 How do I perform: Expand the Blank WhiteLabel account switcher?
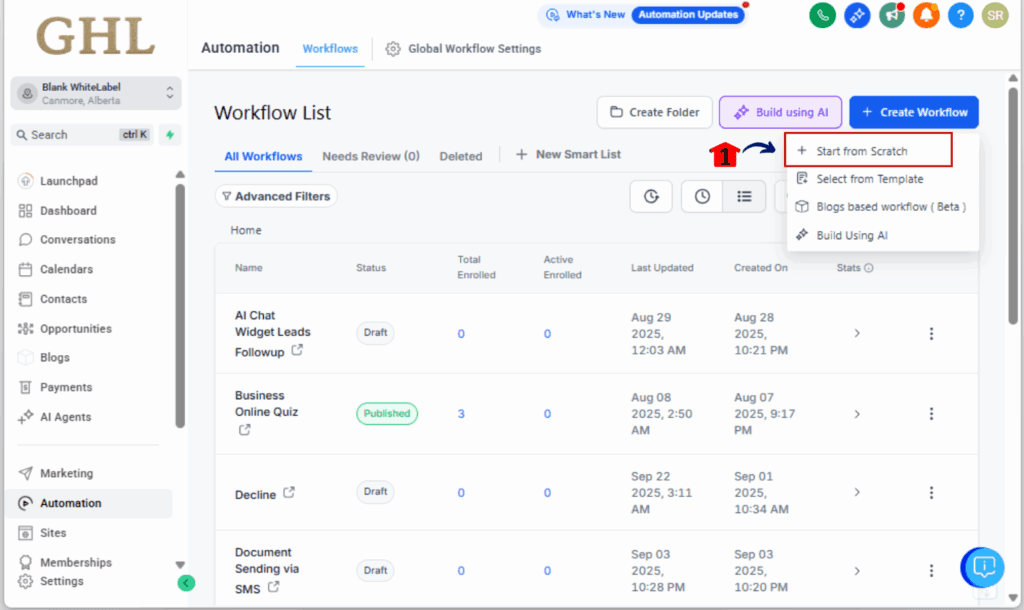pos(95,93)
